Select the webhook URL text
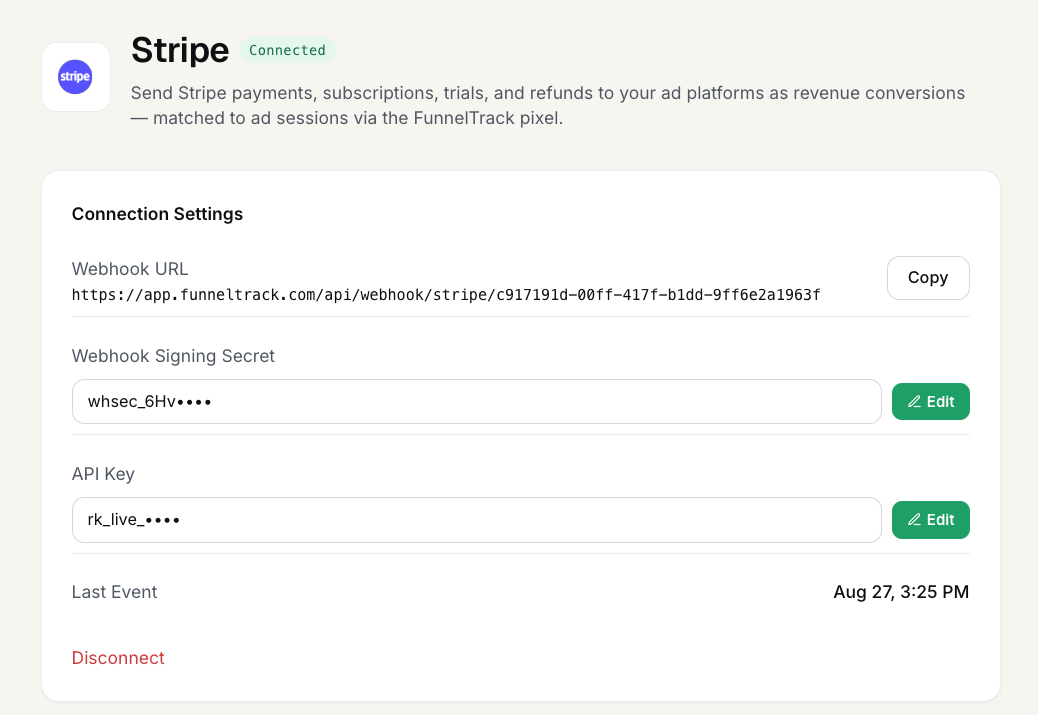 (x=446, y=295)
